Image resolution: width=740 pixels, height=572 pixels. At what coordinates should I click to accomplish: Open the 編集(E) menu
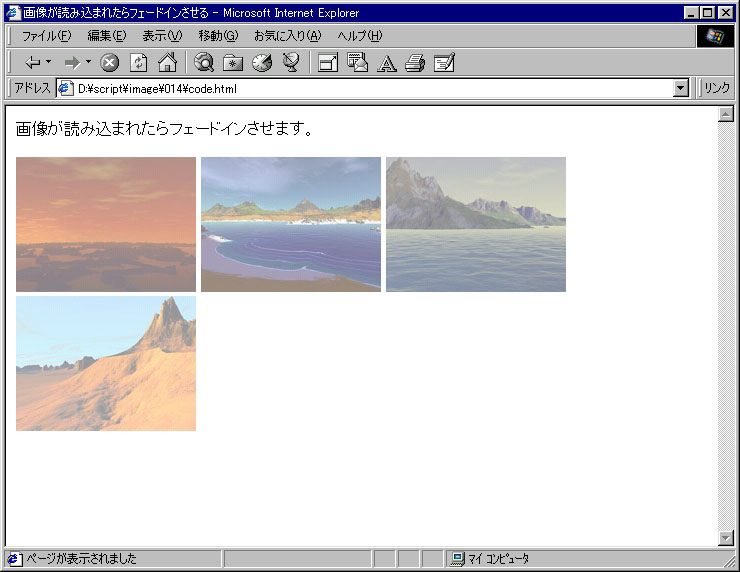107,36
